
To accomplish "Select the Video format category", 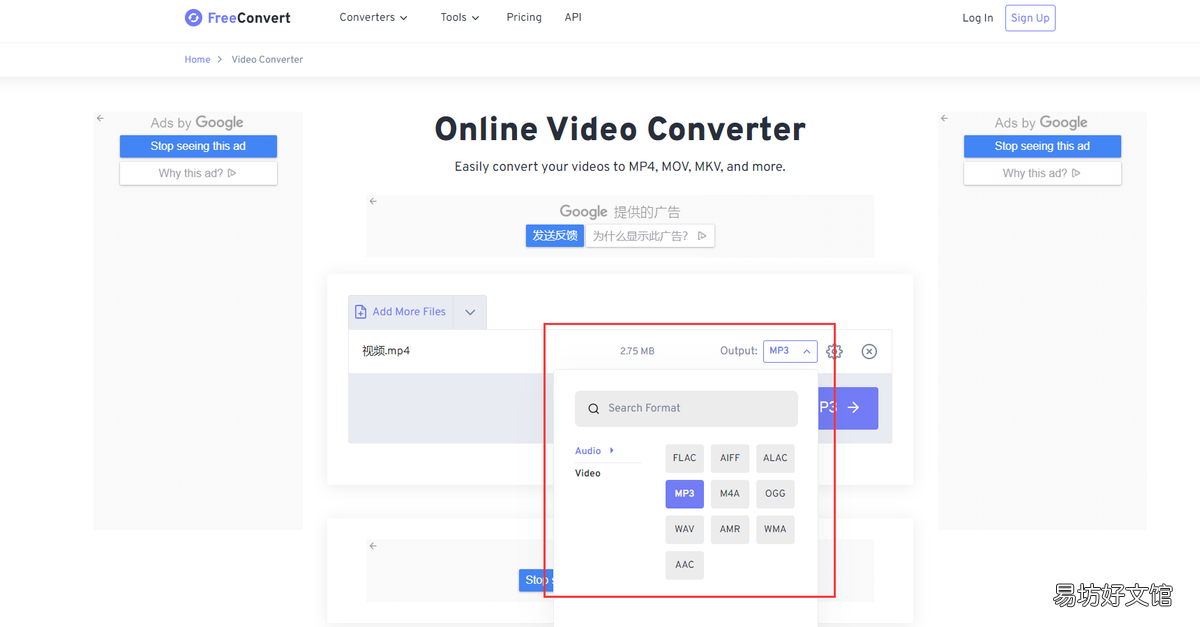I will tap(588, 473).
